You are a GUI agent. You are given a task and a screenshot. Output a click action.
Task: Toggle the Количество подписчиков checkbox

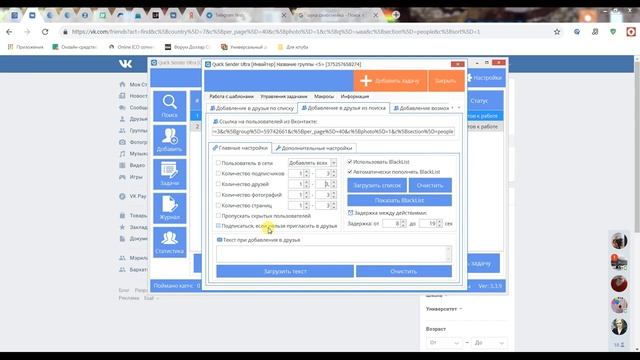(x=218, y=173)
